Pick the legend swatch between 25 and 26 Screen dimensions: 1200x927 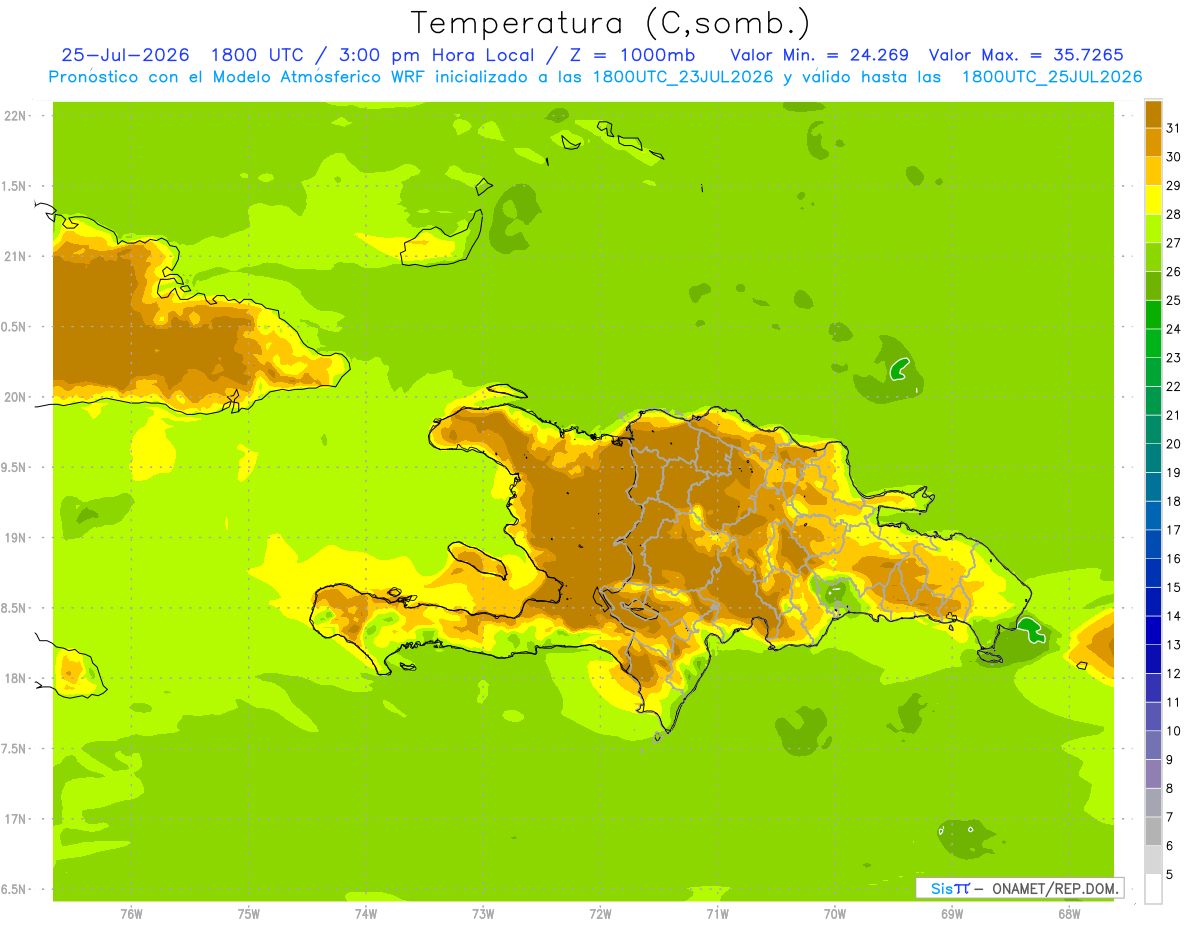pyautogui.click(x=1153, y=286)
